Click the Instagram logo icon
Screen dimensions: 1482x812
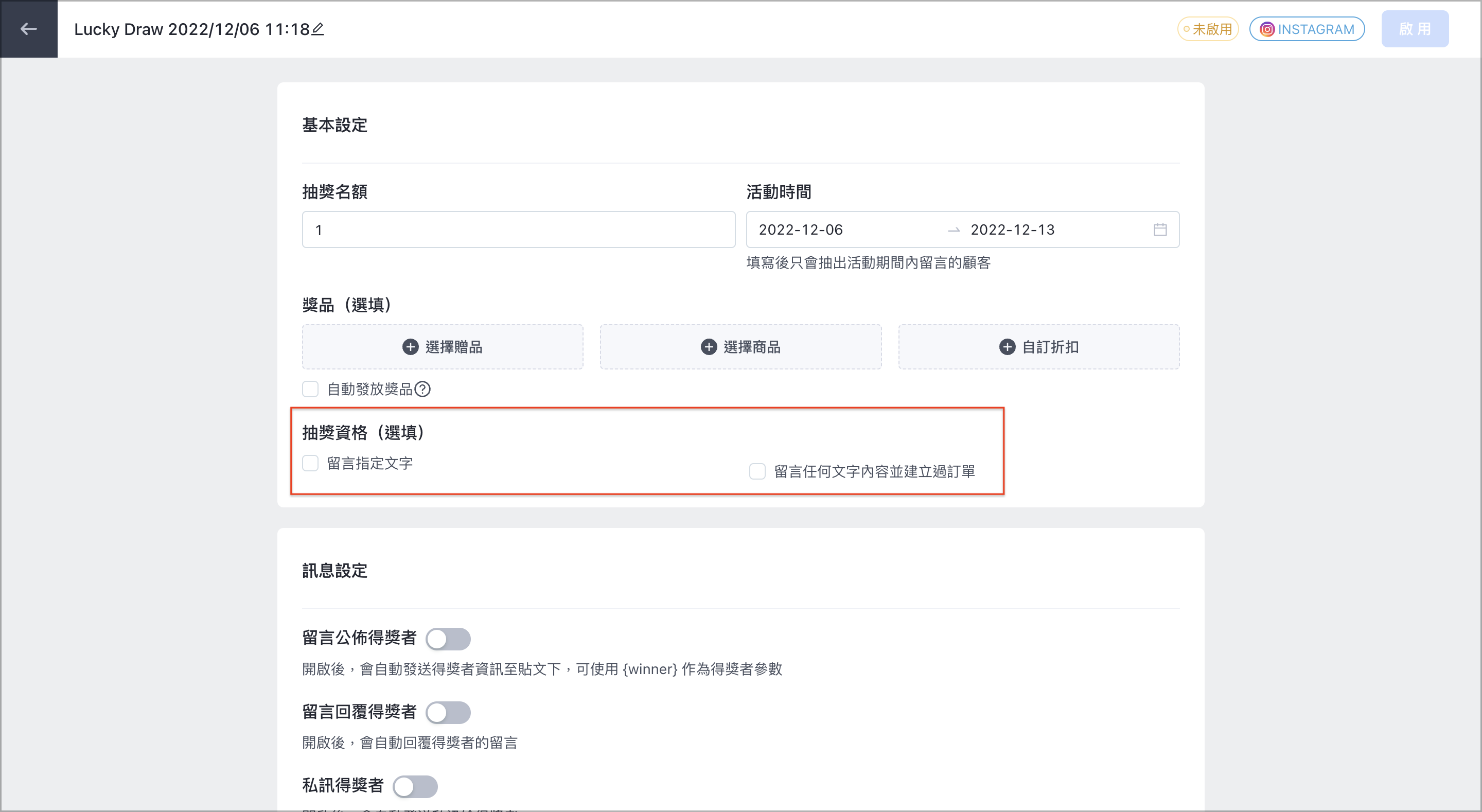coord(1267,29)
